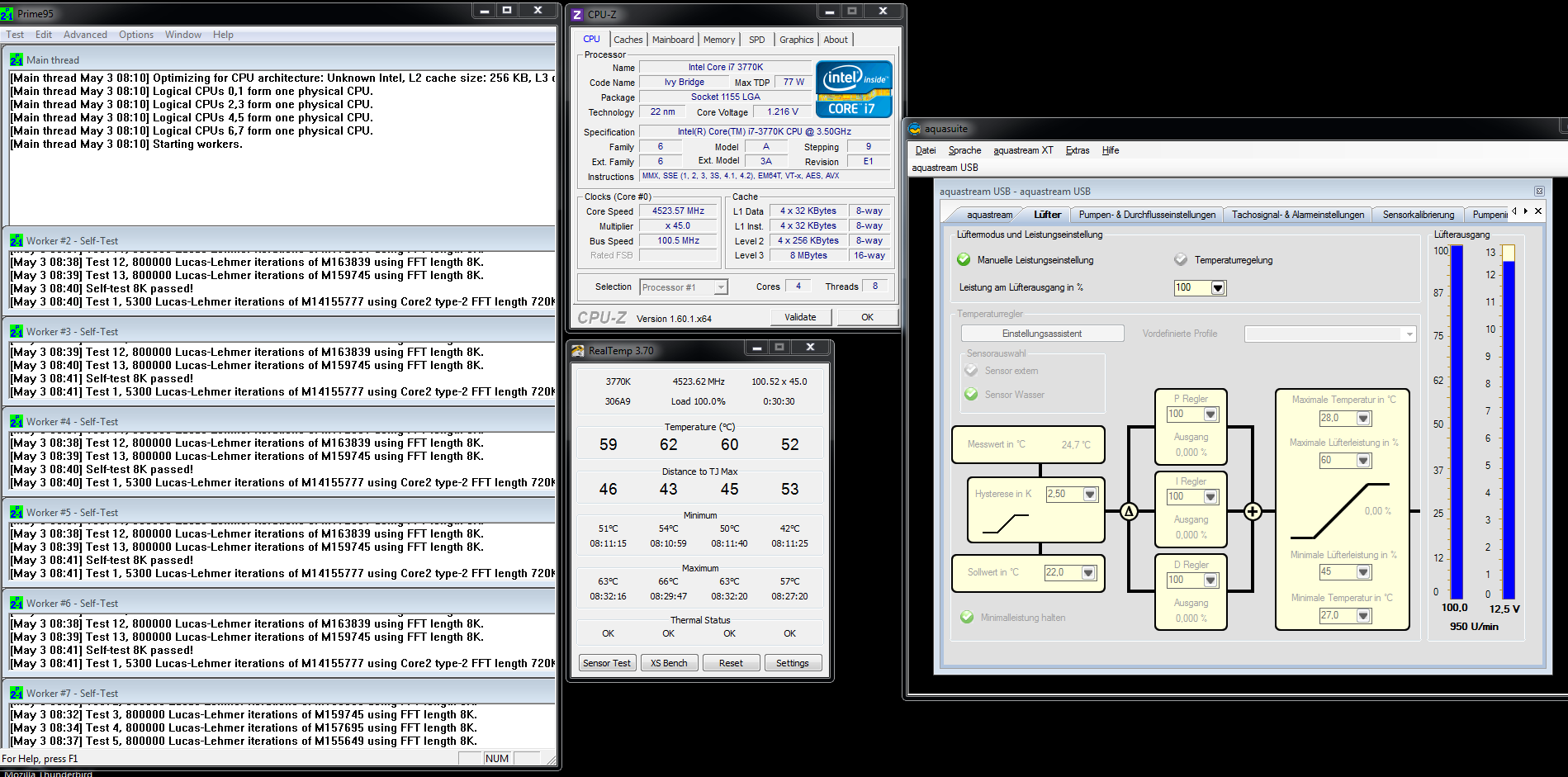Image resolution: width=1568 pixels, height=777 pixels.
Task: Open the Hysterese in K dropdown
Action: point(1090,495)
